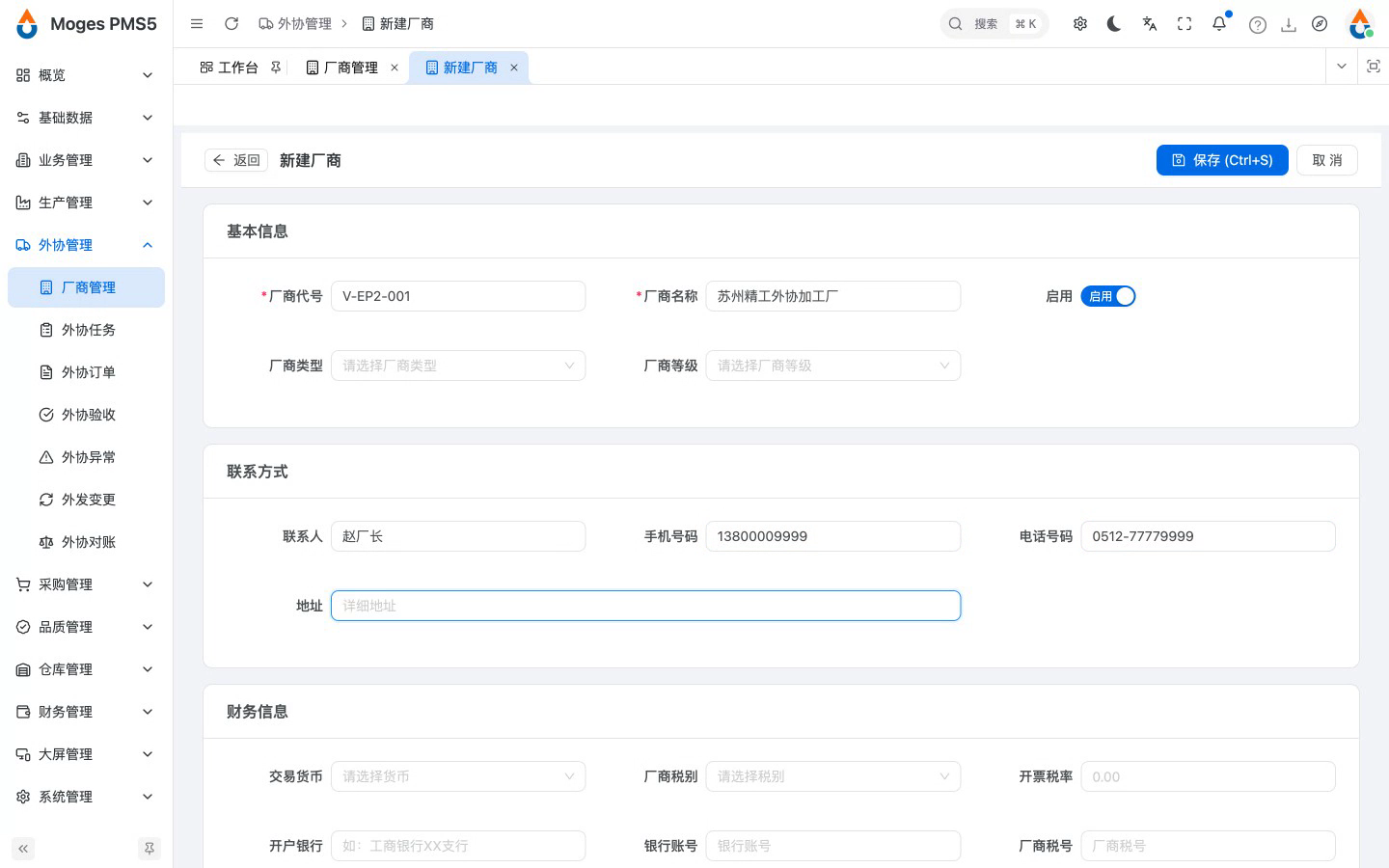Open the 厂商税别 dropdown
This screenshot has width=1389, height=868.
point(833,776)
